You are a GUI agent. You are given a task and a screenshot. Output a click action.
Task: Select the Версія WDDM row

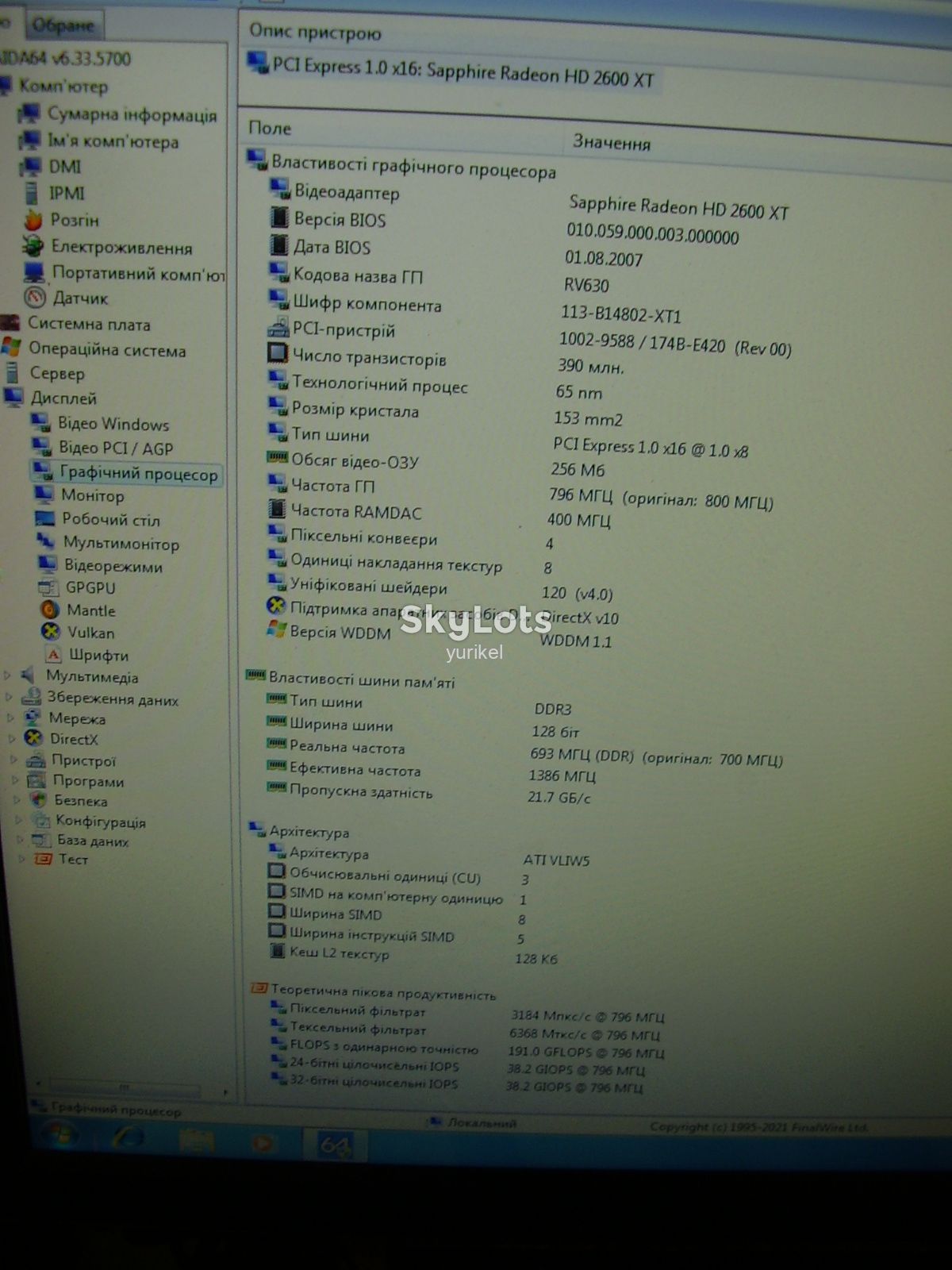point(438,636)
